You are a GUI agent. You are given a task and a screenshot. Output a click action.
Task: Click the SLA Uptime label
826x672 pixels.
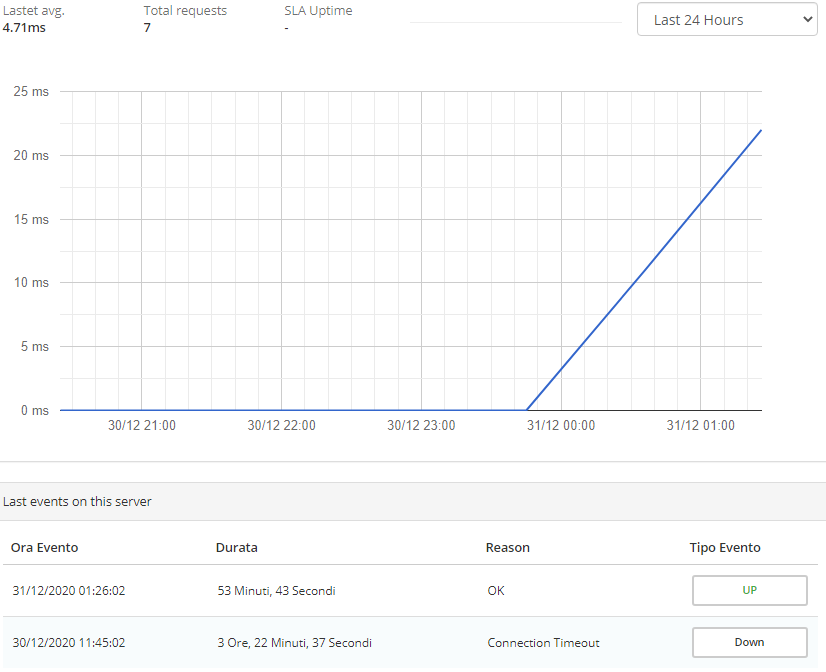tap(318, 11)
